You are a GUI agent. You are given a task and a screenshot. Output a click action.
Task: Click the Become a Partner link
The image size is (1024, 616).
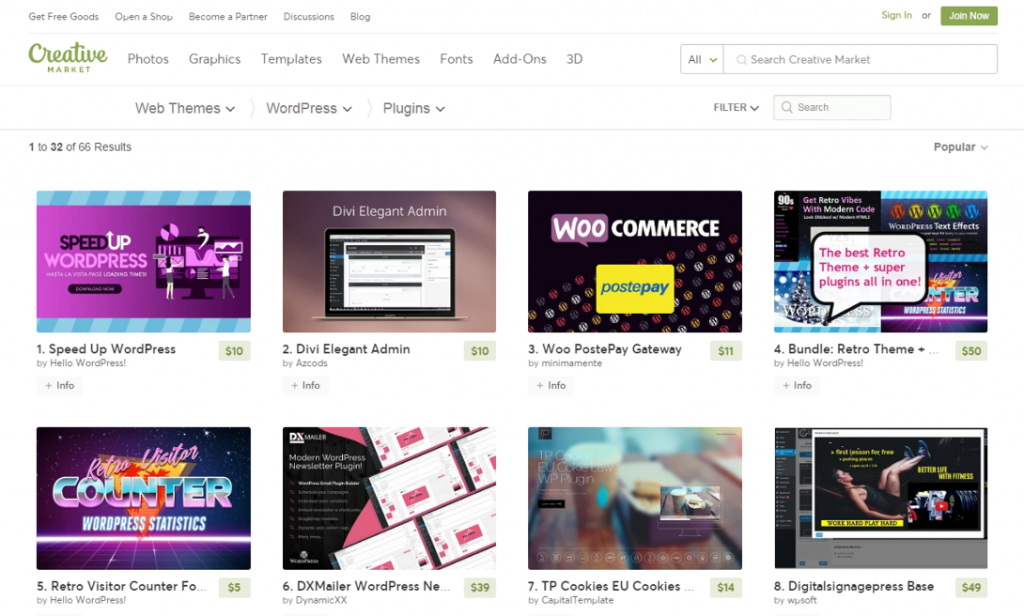pyautogui.click(x=228, y=16)
